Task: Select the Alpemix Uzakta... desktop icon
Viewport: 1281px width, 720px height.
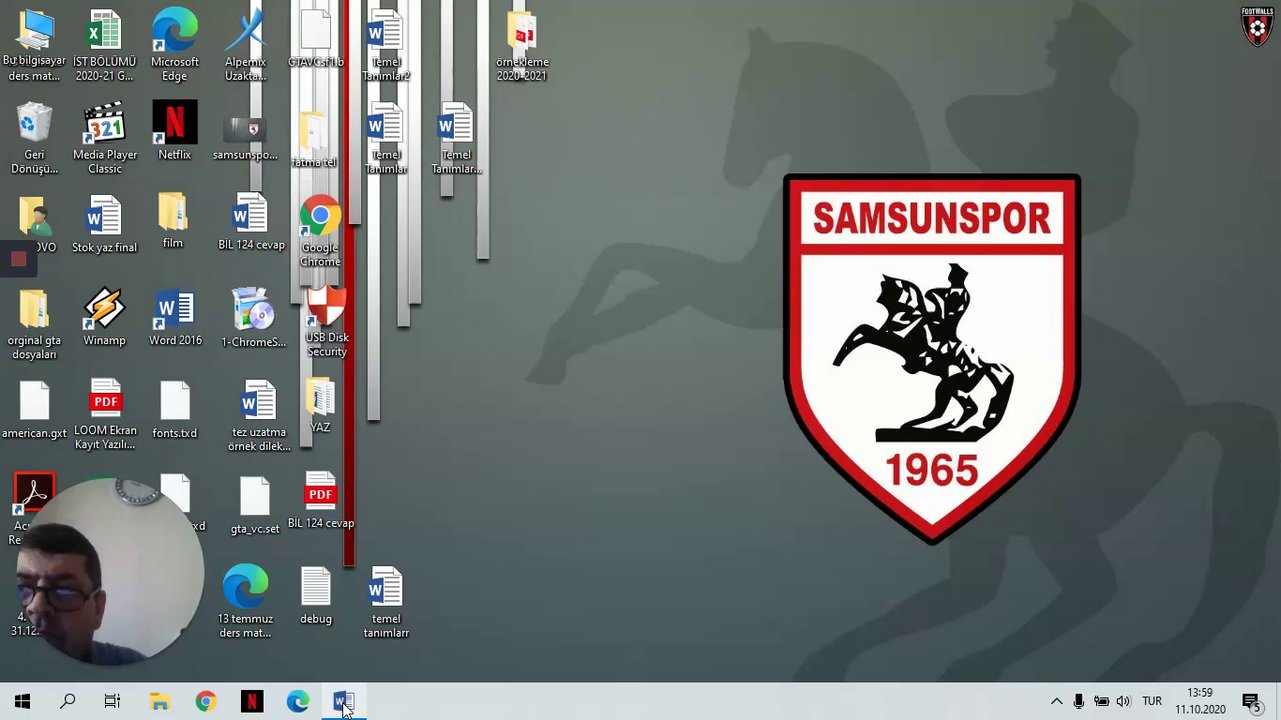Action: tap(245, 46)
